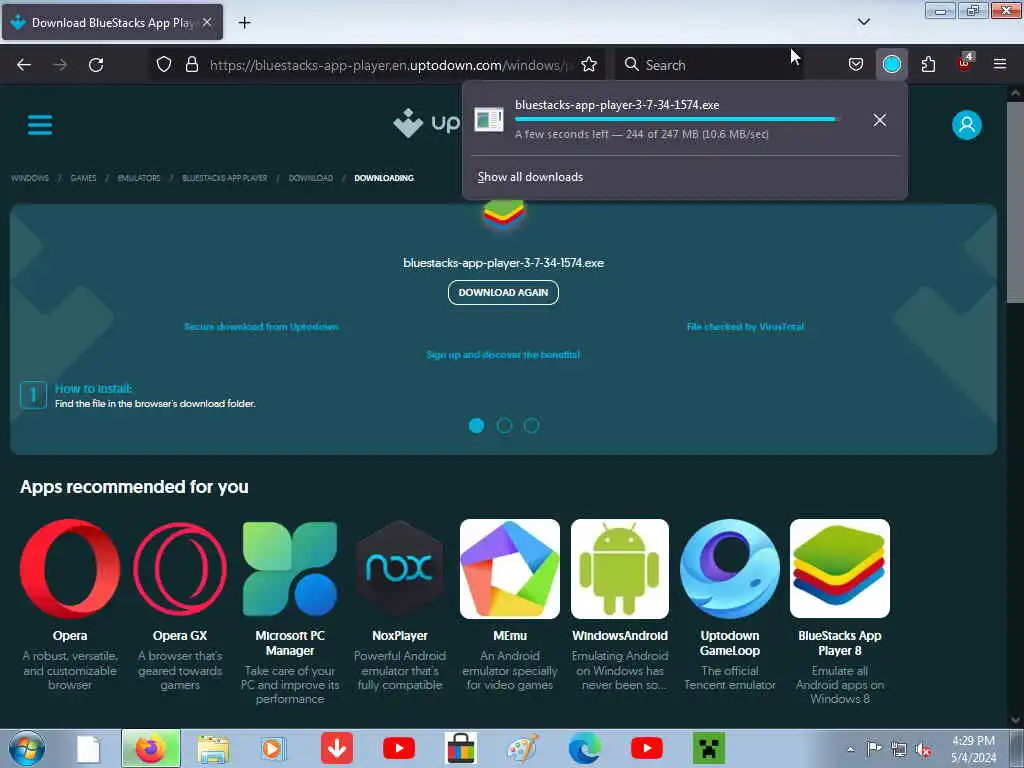
Task: Open the blank document taskbar icon
Action: tap(88, 749)
